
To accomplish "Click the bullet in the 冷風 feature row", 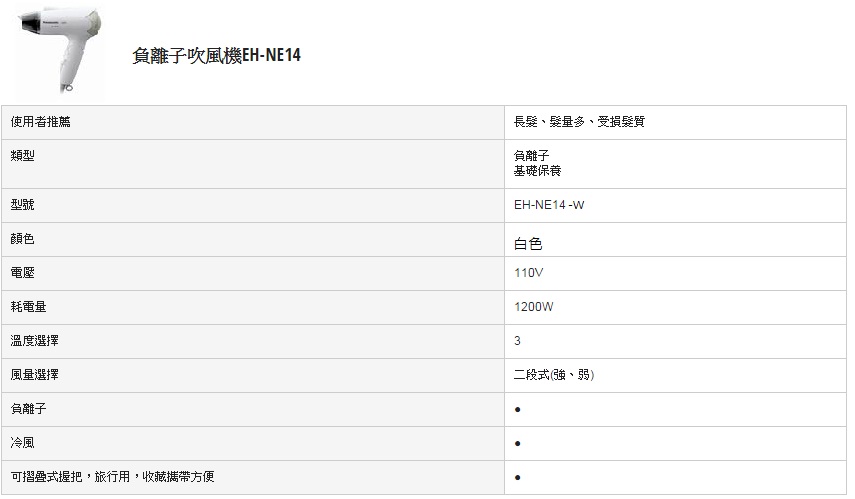I will point(517,443).
